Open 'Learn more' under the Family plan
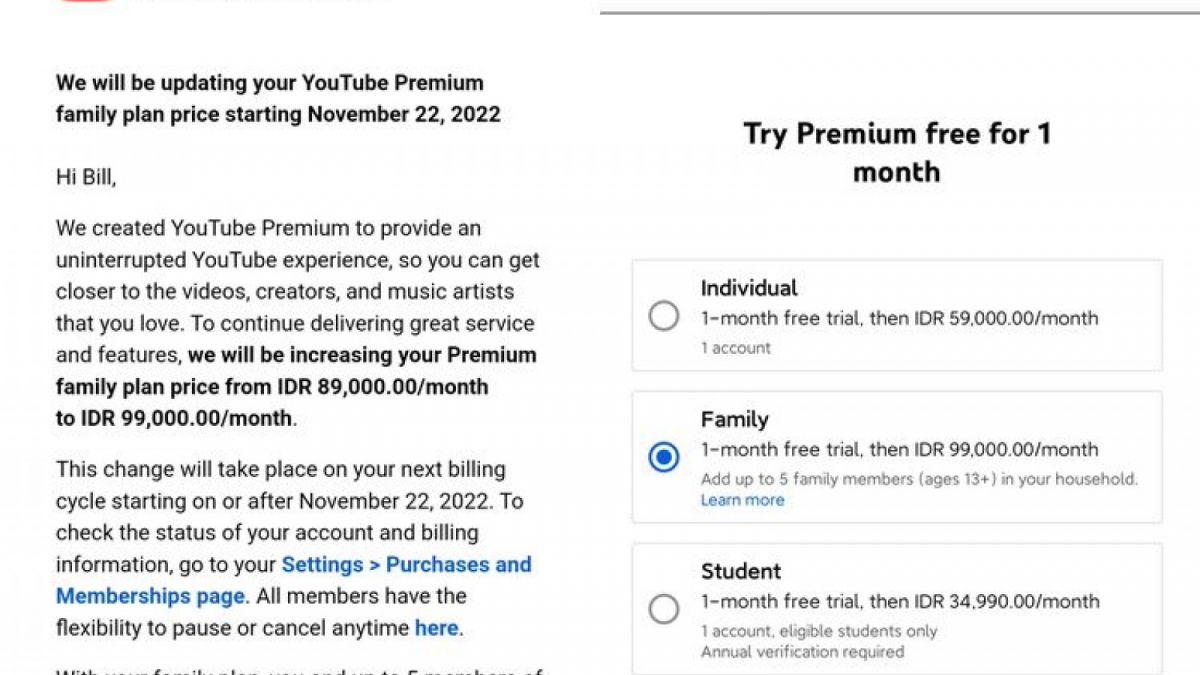The height and width of the screenshot is (675, 1200). pos(742,500)
